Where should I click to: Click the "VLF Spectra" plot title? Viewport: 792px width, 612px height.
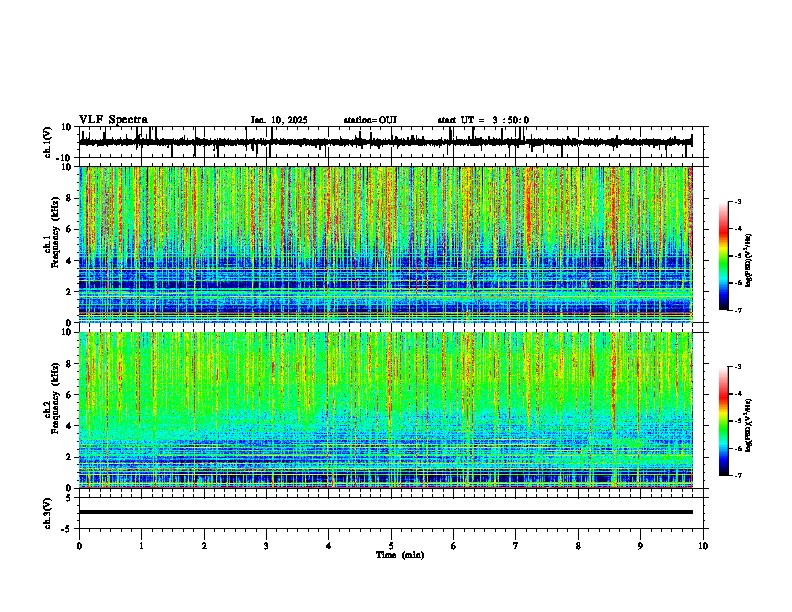[113, 120]
